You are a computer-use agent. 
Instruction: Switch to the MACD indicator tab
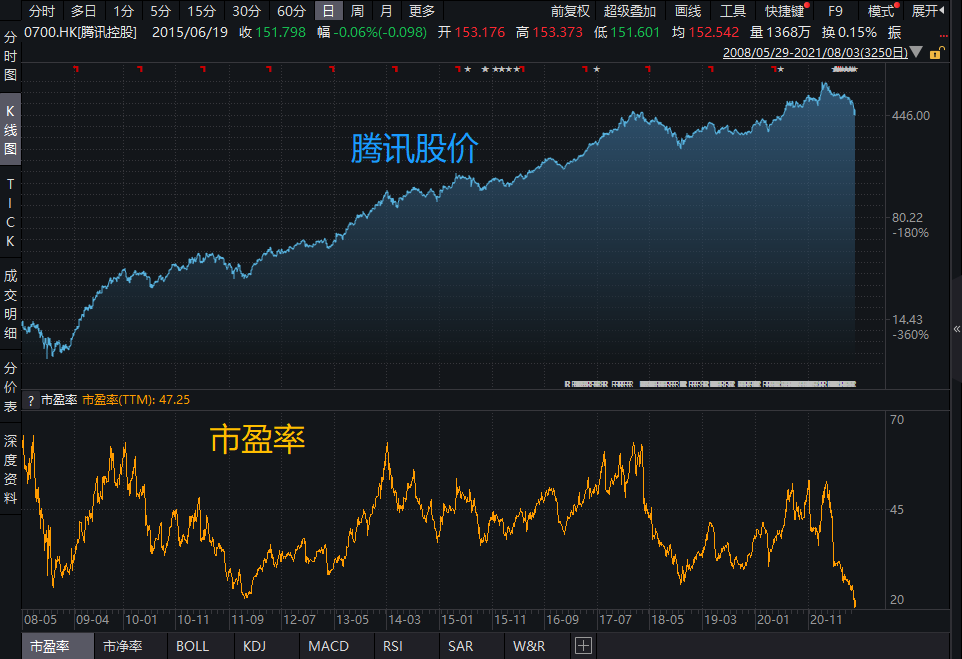[x=328, y=646]
